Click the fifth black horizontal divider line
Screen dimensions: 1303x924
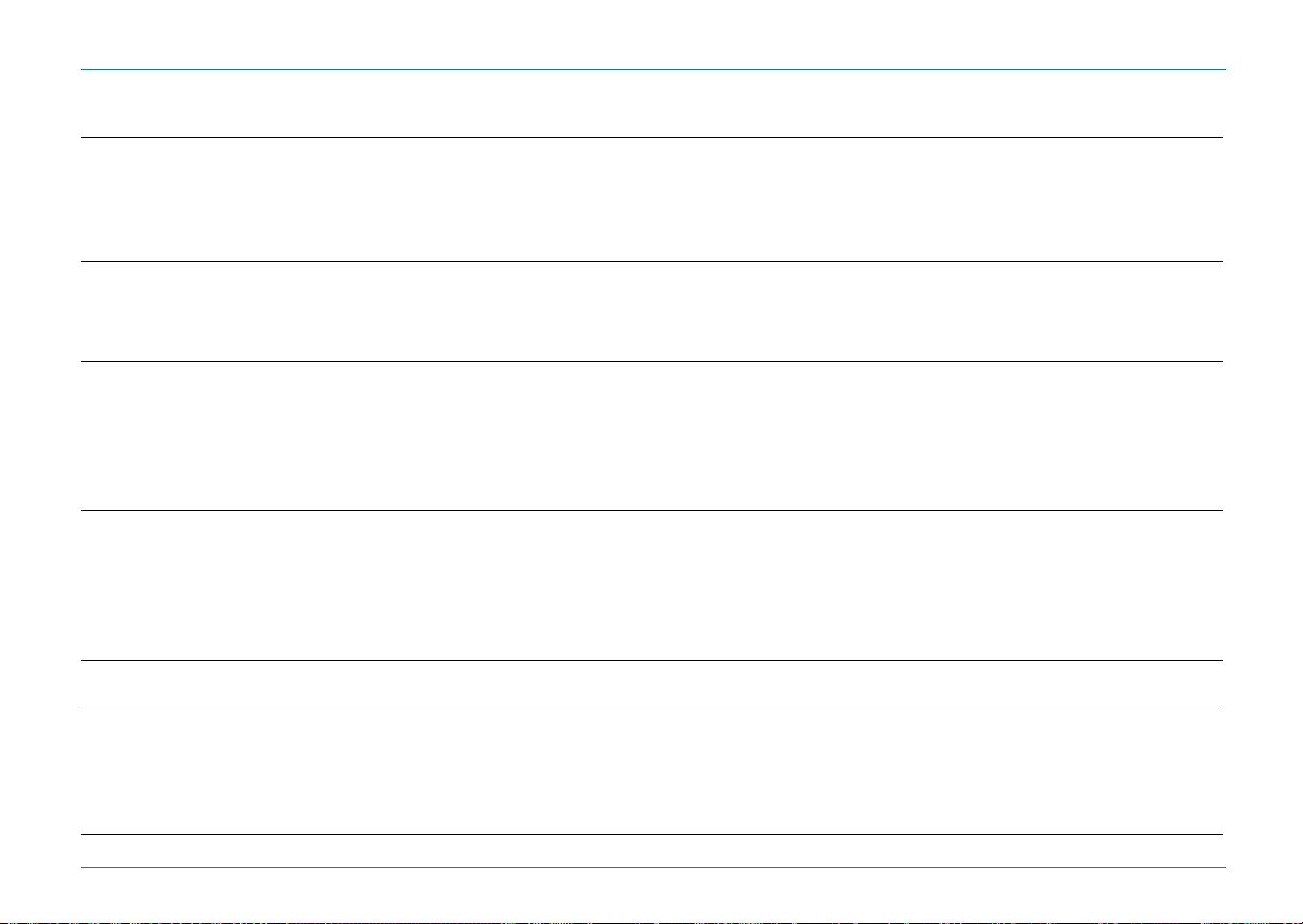(x=651, y=660)
